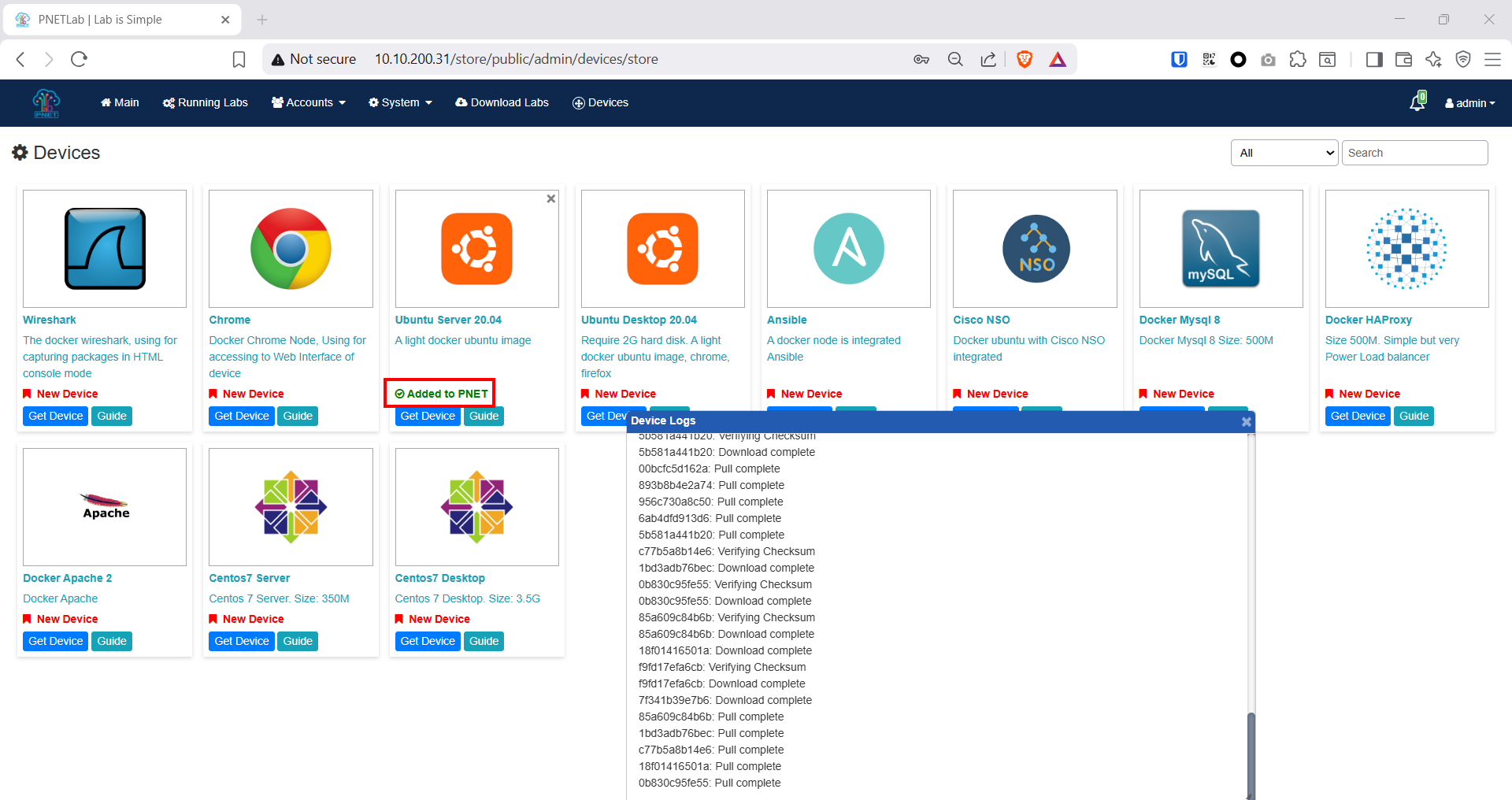Get Device for Docker HAProxy
Screen dimensions: 1512x800
click(1358, 416)
